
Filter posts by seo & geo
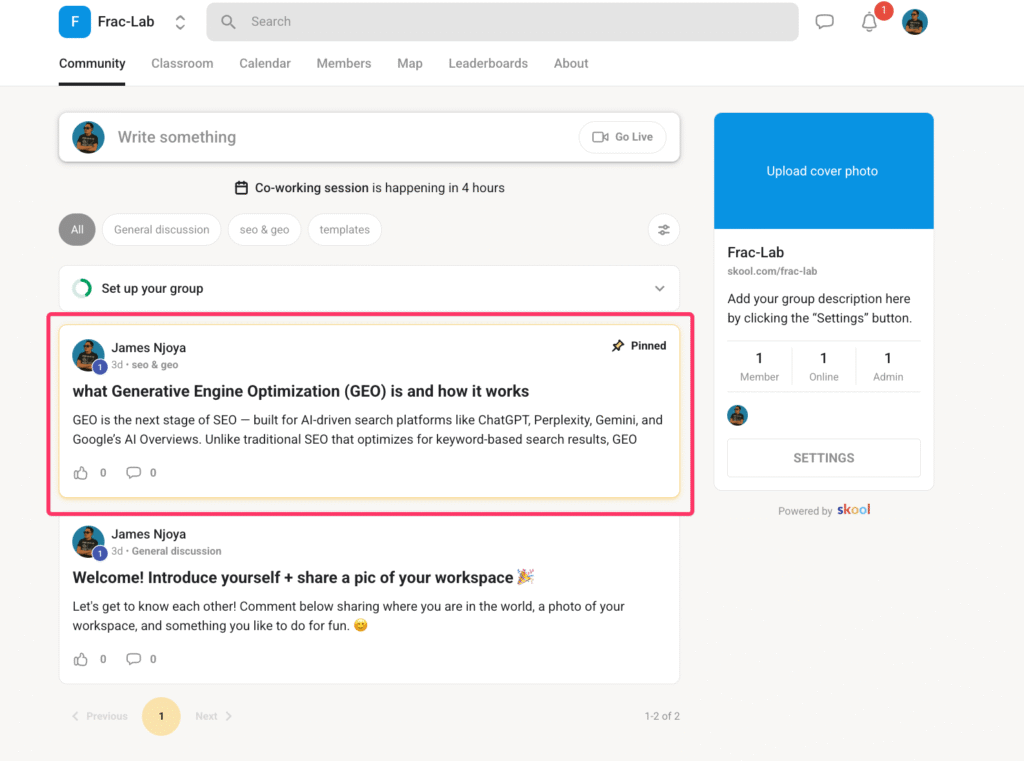click(264, 230)
